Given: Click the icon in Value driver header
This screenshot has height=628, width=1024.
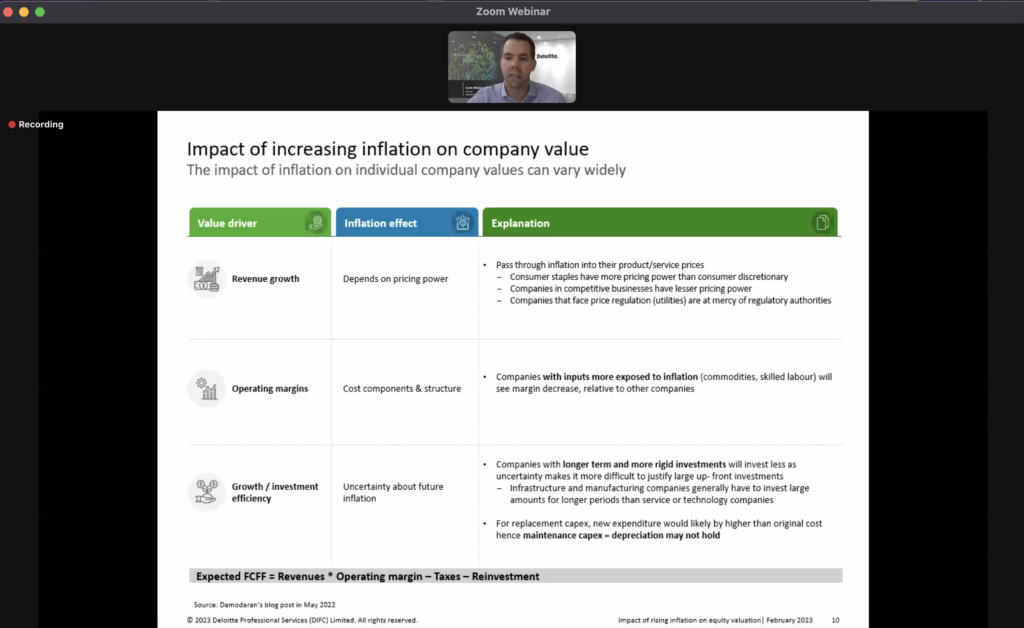Looking at the screenshot, I should pos(315,223).
